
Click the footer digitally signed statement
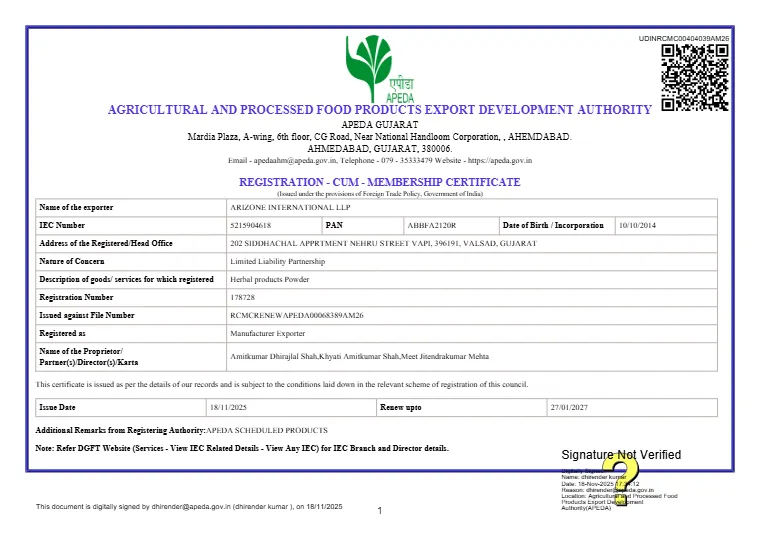coord(189,507)
